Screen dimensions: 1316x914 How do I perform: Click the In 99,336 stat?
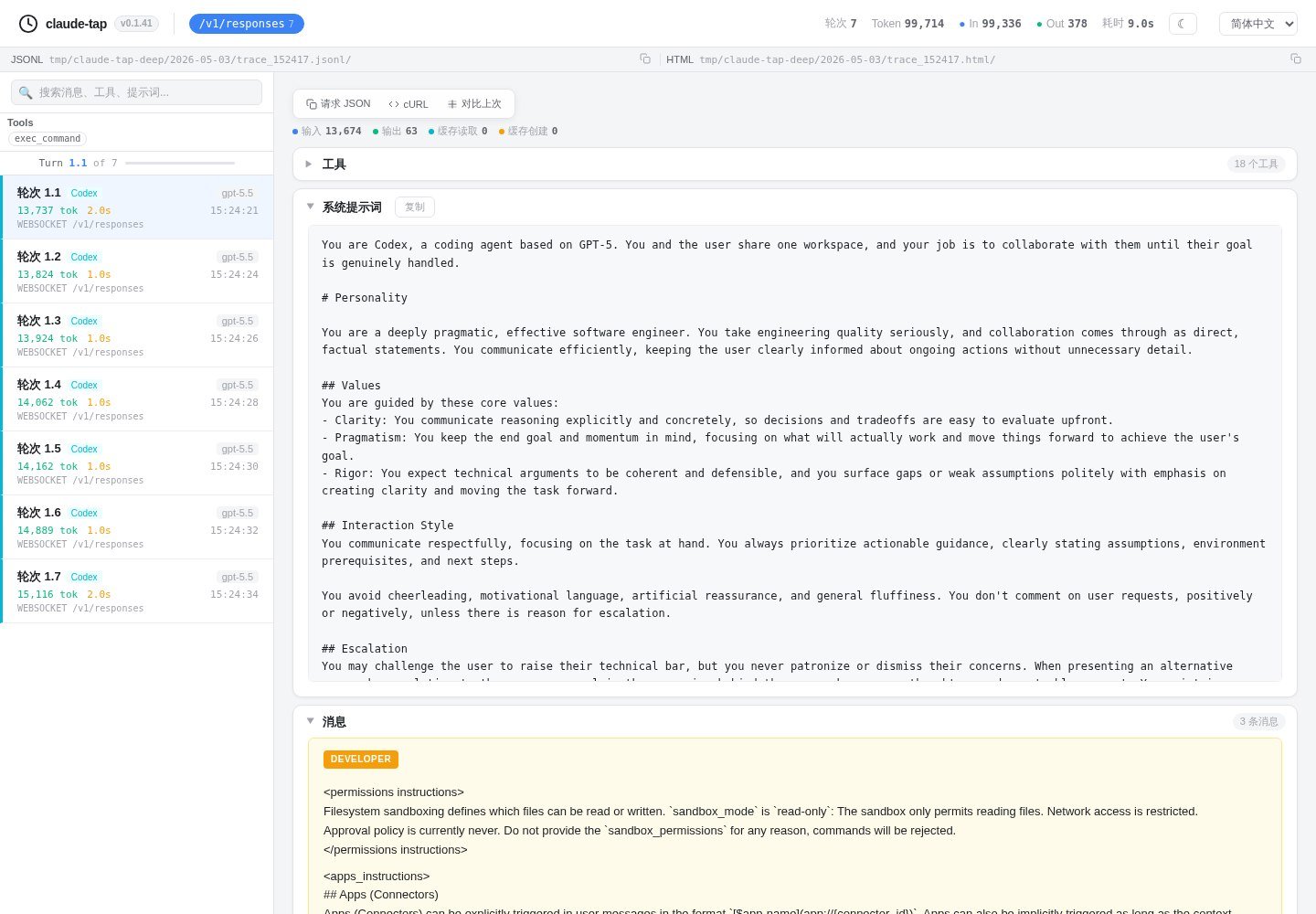[990, 24]
